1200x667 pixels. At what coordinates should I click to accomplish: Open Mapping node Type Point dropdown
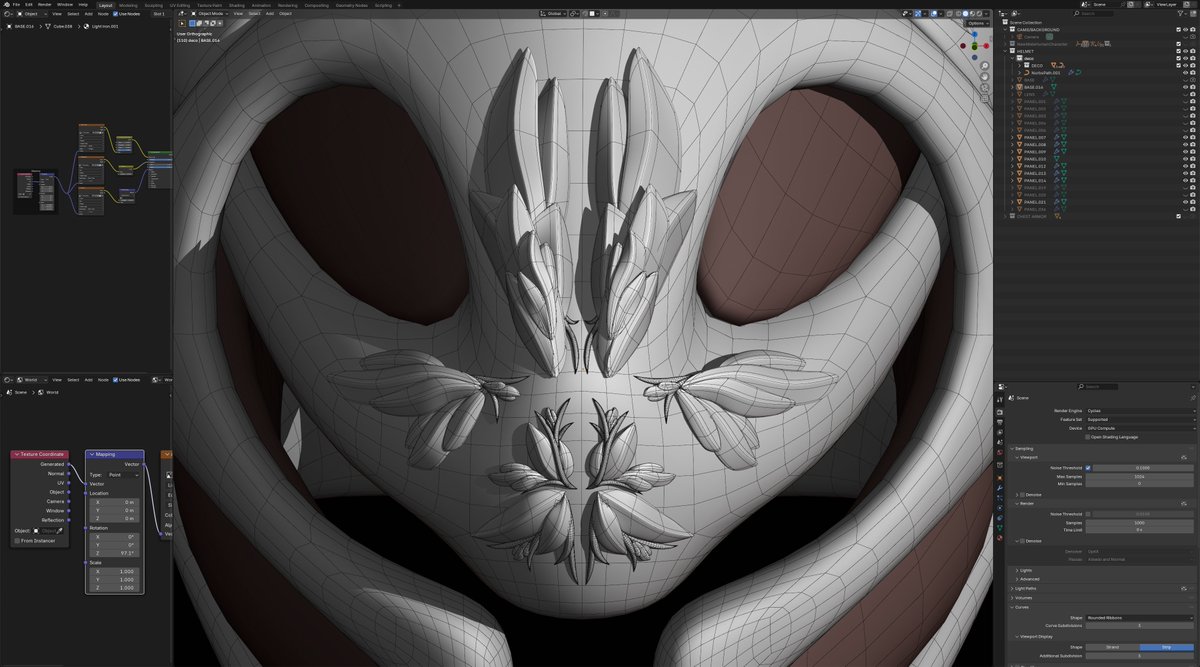click(121, 475)
